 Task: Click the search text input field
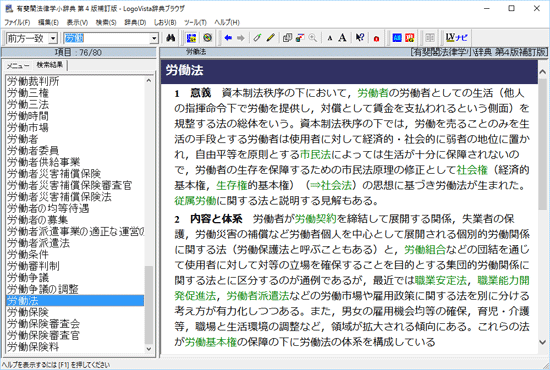pos(107,38)
